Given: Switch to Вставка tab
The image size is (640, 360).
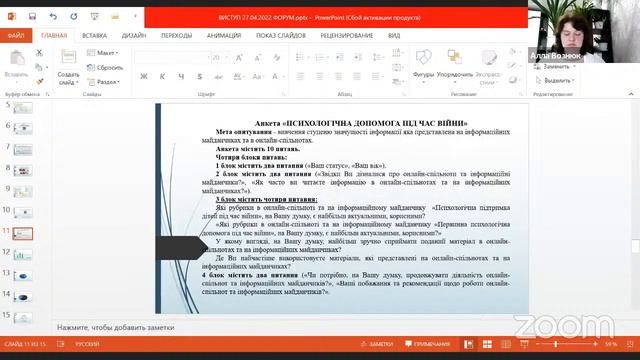Looking at the screenshot, I should [94, 36].
